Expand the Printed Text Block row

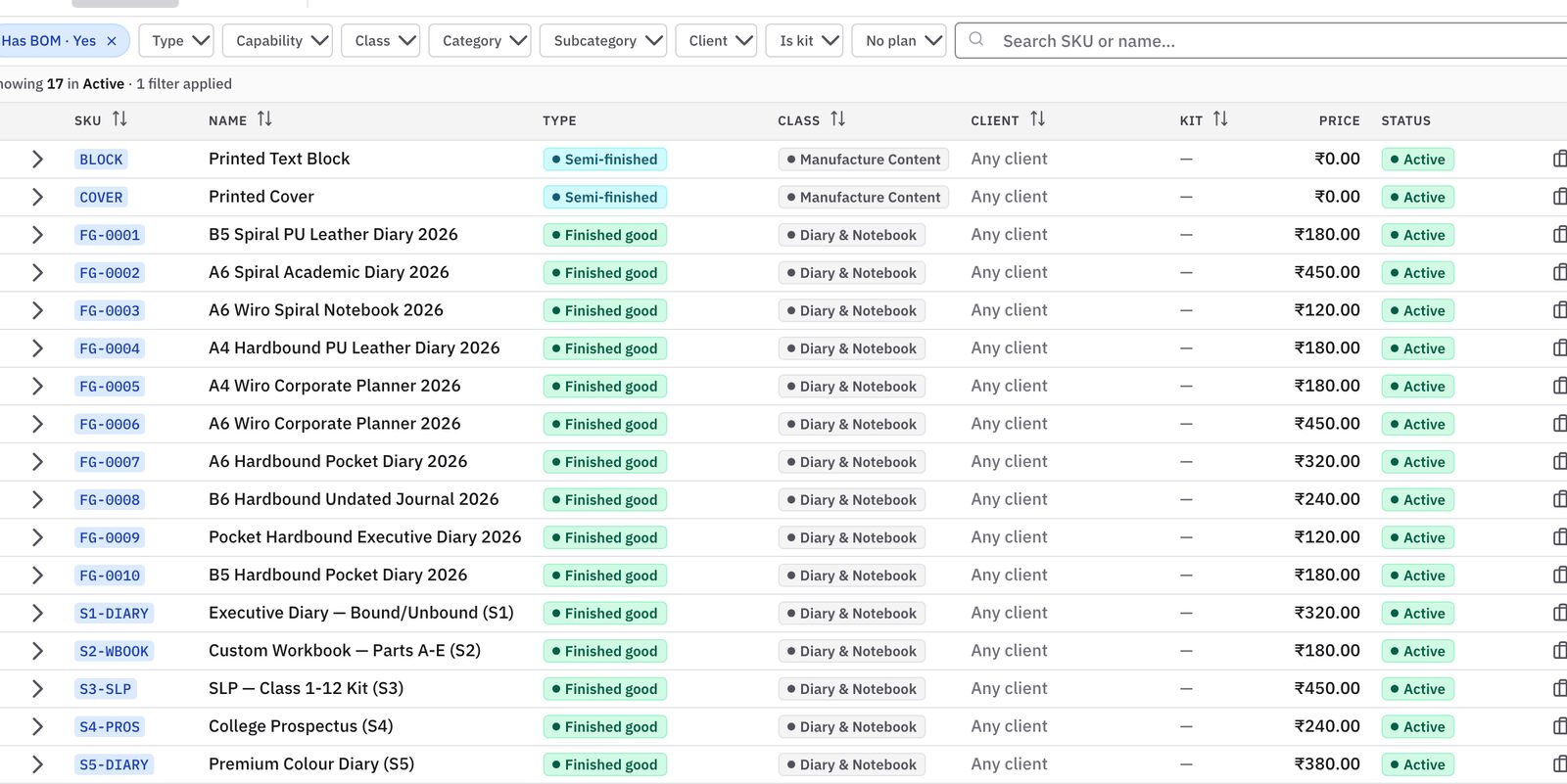[37, 159]
